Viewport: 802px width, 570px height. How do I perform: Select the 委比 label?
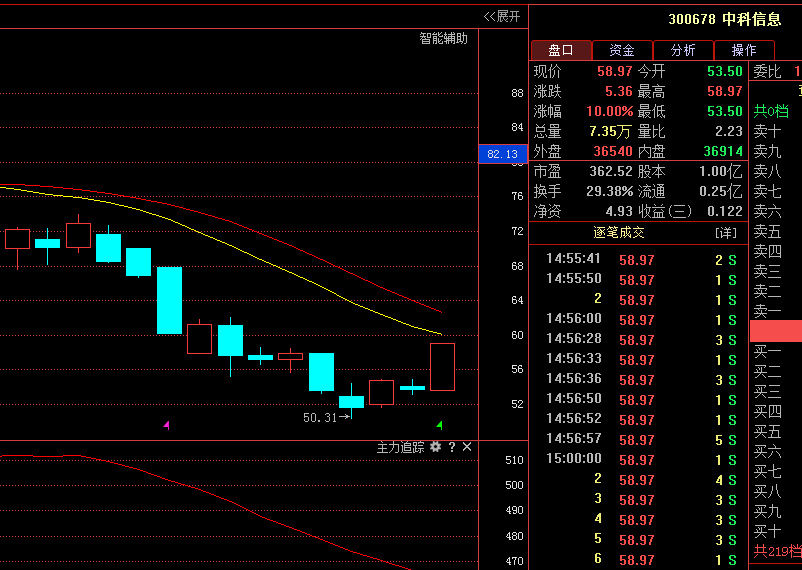767,72
